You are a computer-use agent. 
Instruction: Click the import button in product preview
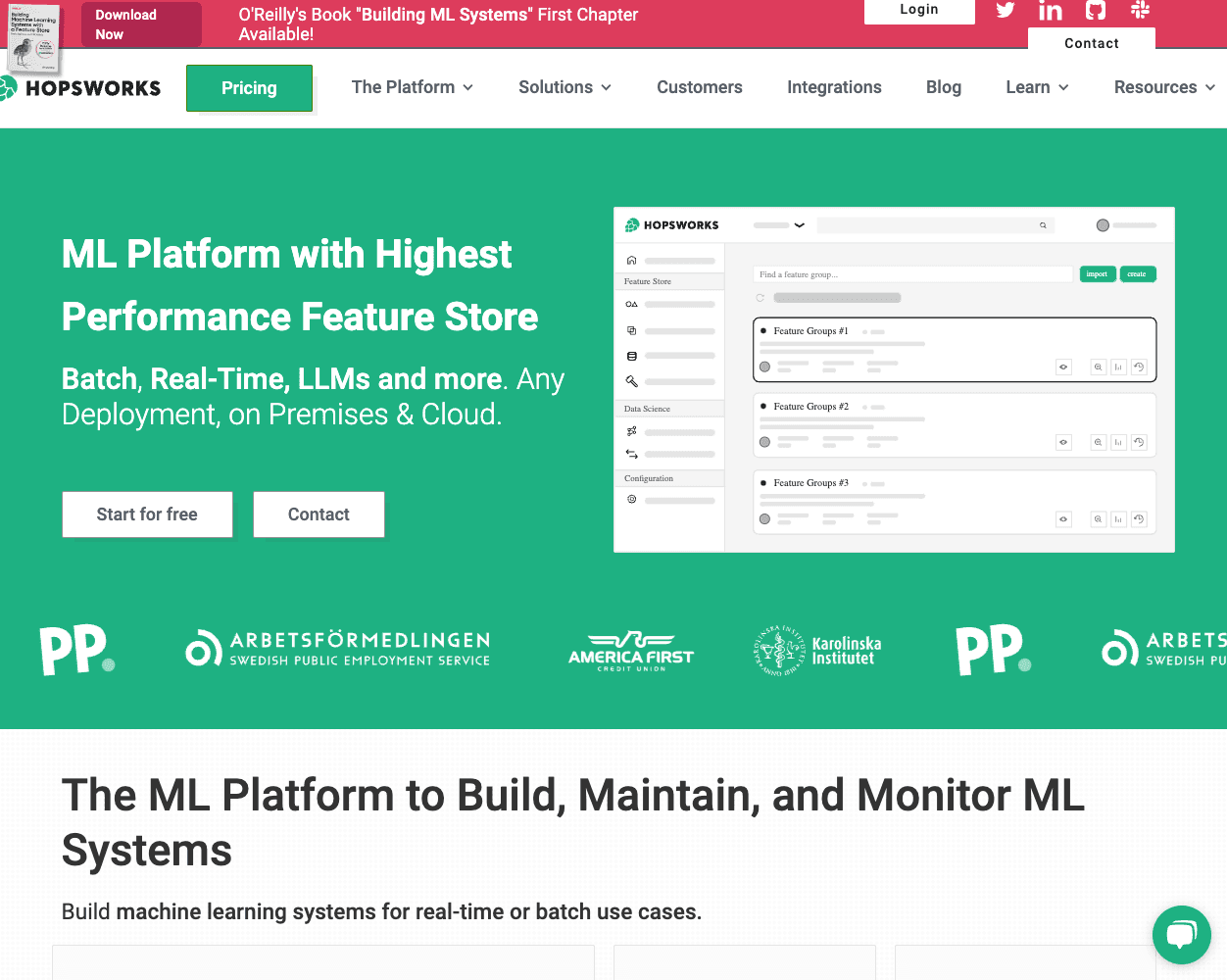pos(1097,274)
